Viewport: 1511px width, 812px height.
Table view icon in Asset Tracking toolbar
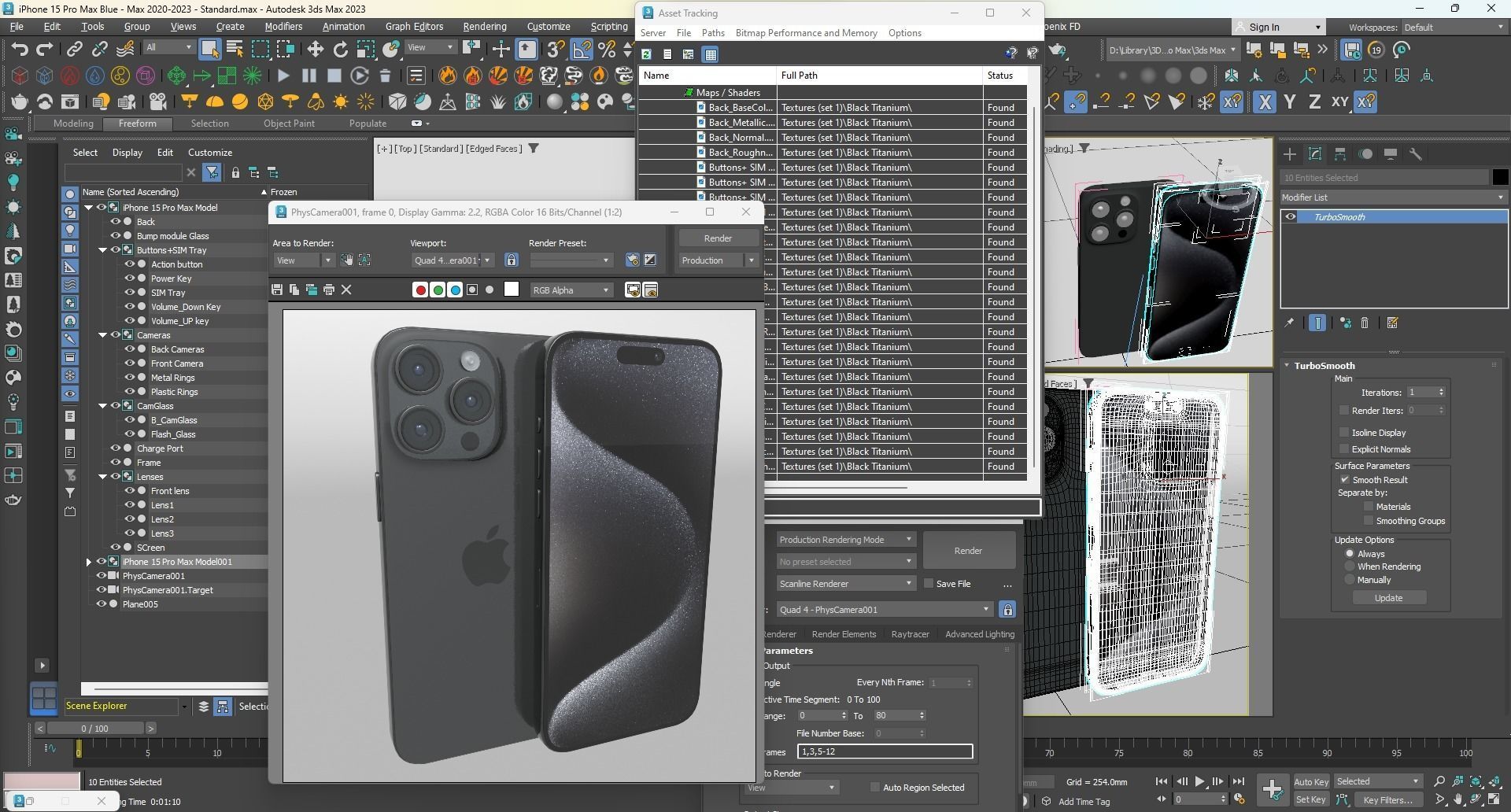pos(710,54)
